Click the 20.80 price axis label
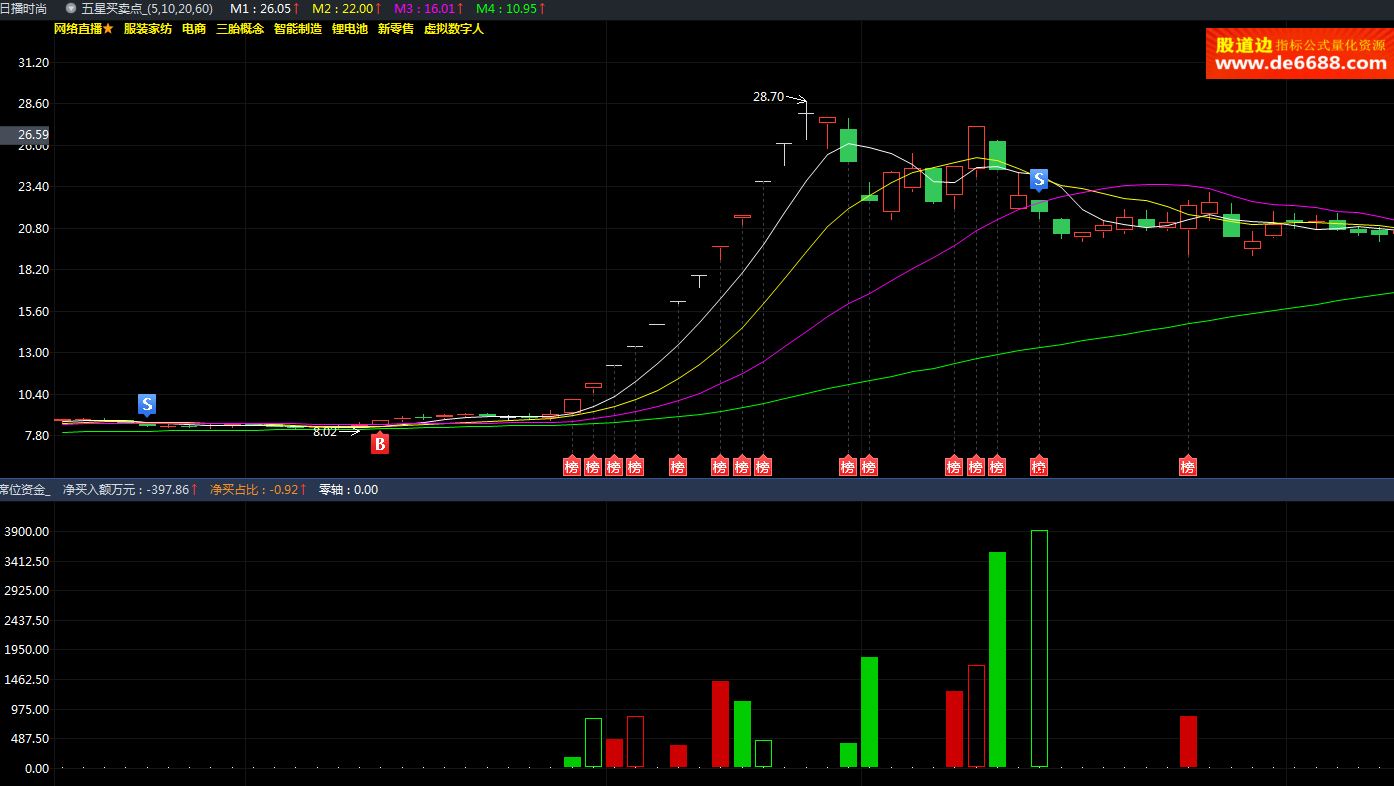This screenshot has width=1394, height=786. coord(34,228)
